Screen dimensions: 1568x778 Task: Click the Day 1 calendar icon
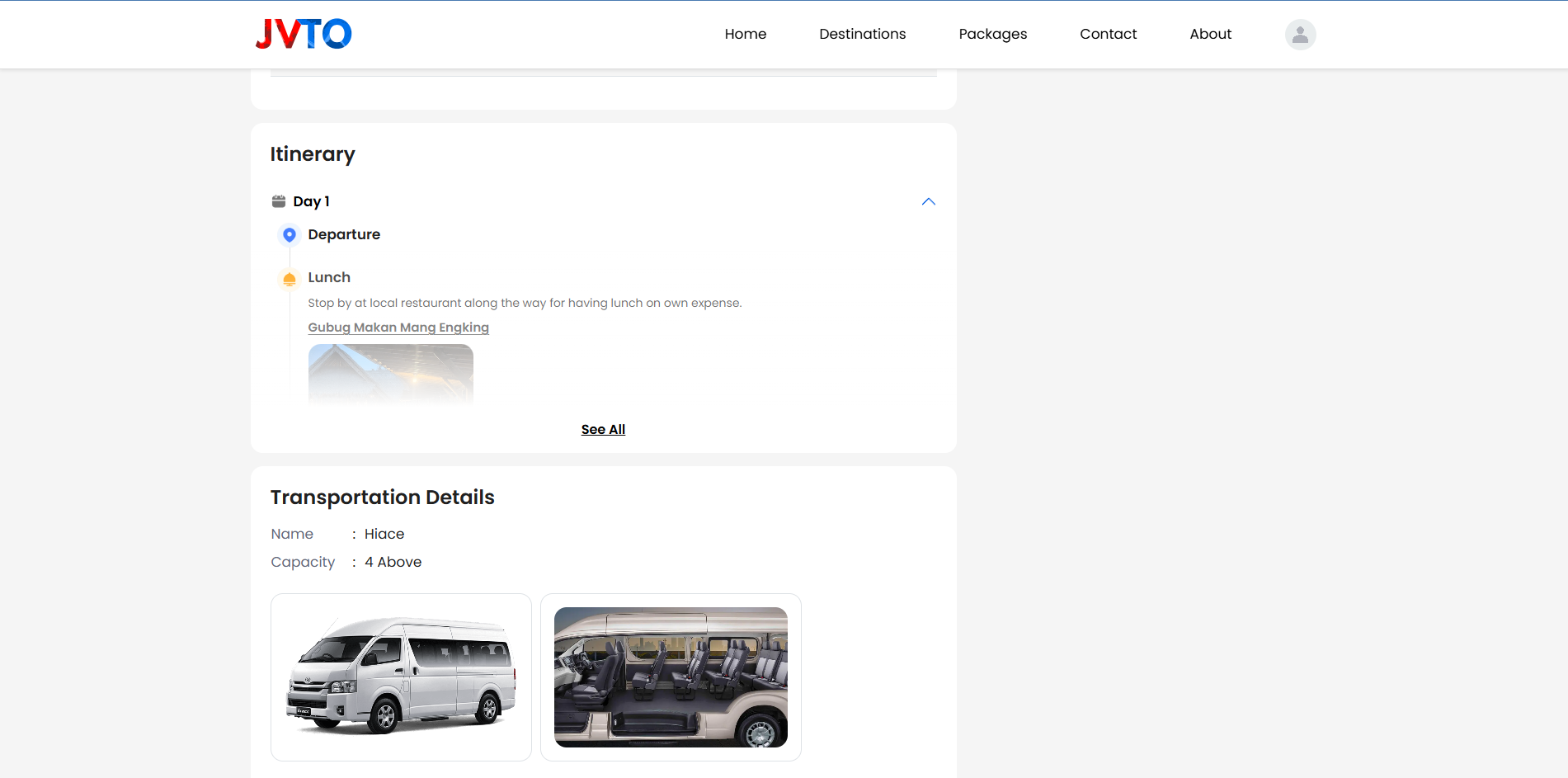279,201
